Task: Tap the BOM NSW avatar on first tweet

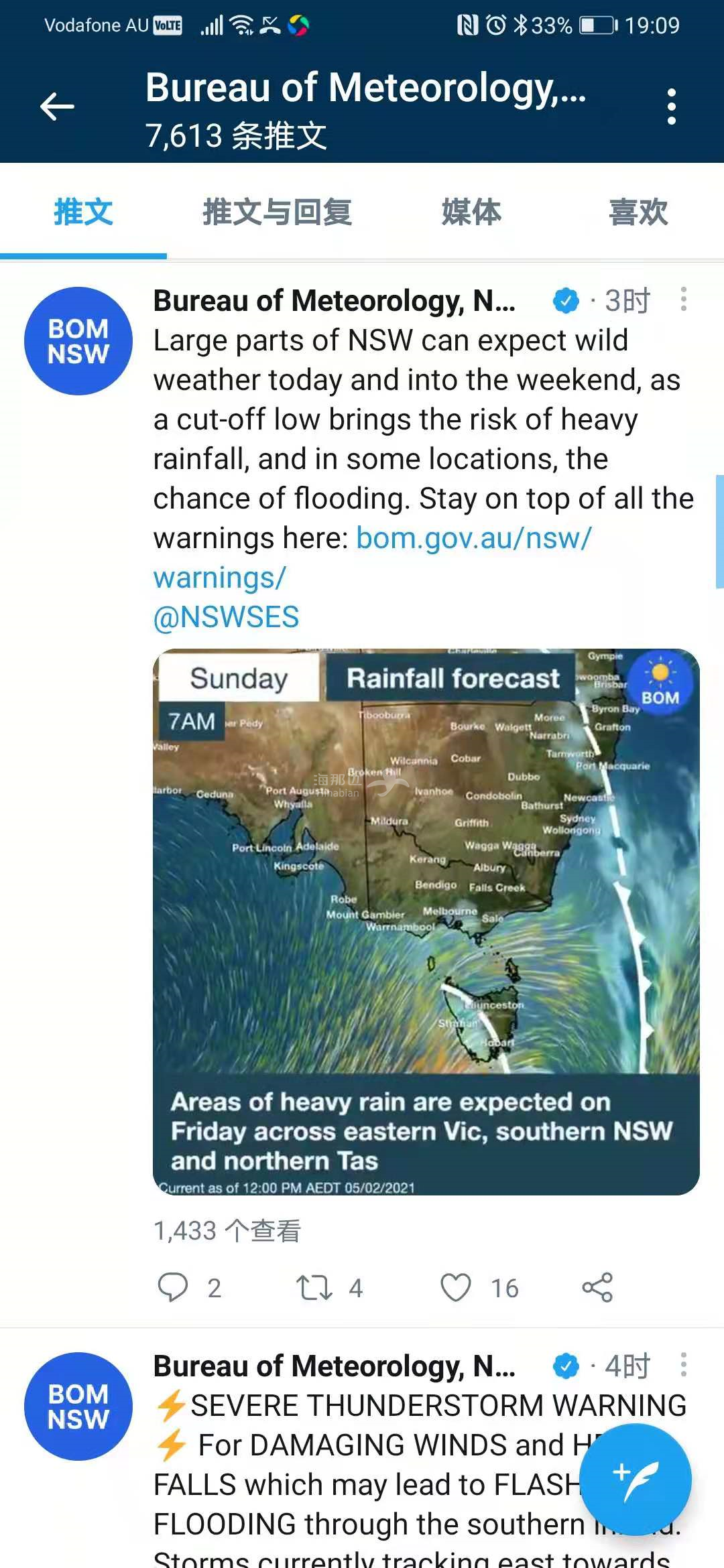Action: pos(78,341)
